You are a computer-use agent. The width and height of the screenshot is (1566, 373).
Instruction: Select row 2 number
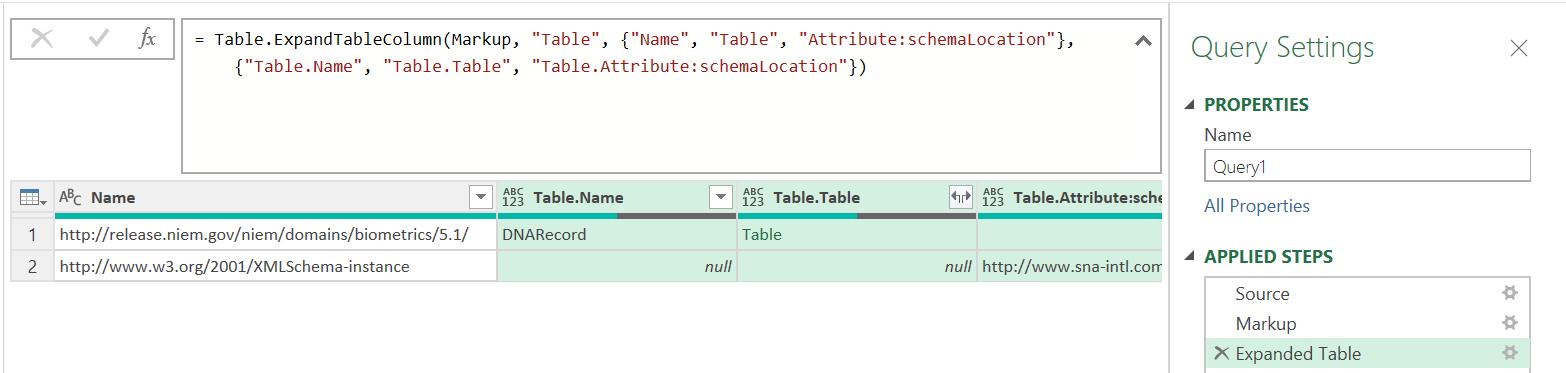[32, 266]
